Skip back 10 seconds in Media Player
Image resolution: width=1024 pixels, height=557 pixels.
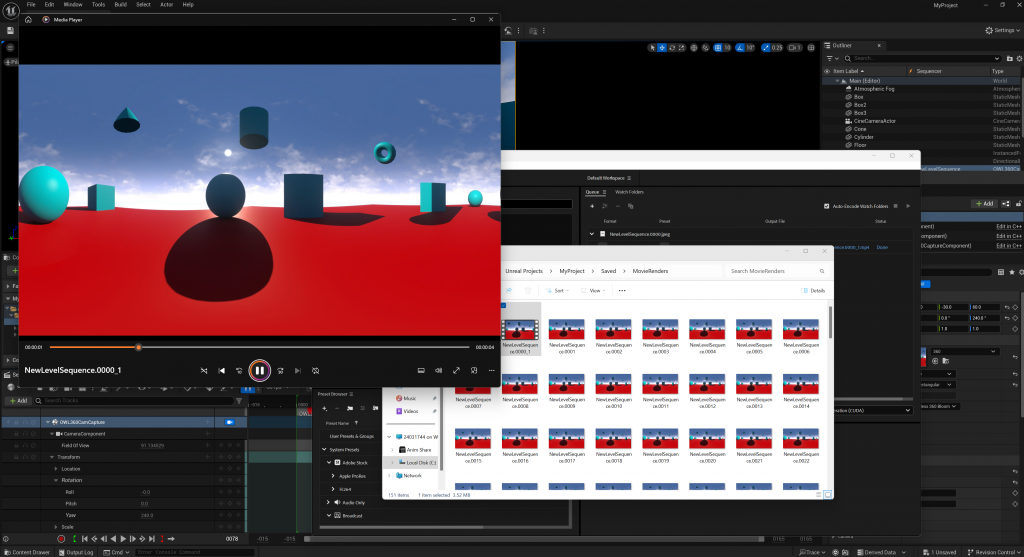coord(239,370)
